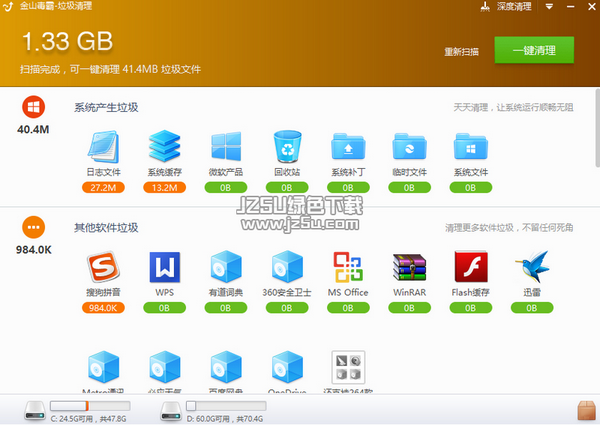600x426 pixels.
Task: Open the 回收站 recycle bin icon
Action: click(x=287, y=146)
